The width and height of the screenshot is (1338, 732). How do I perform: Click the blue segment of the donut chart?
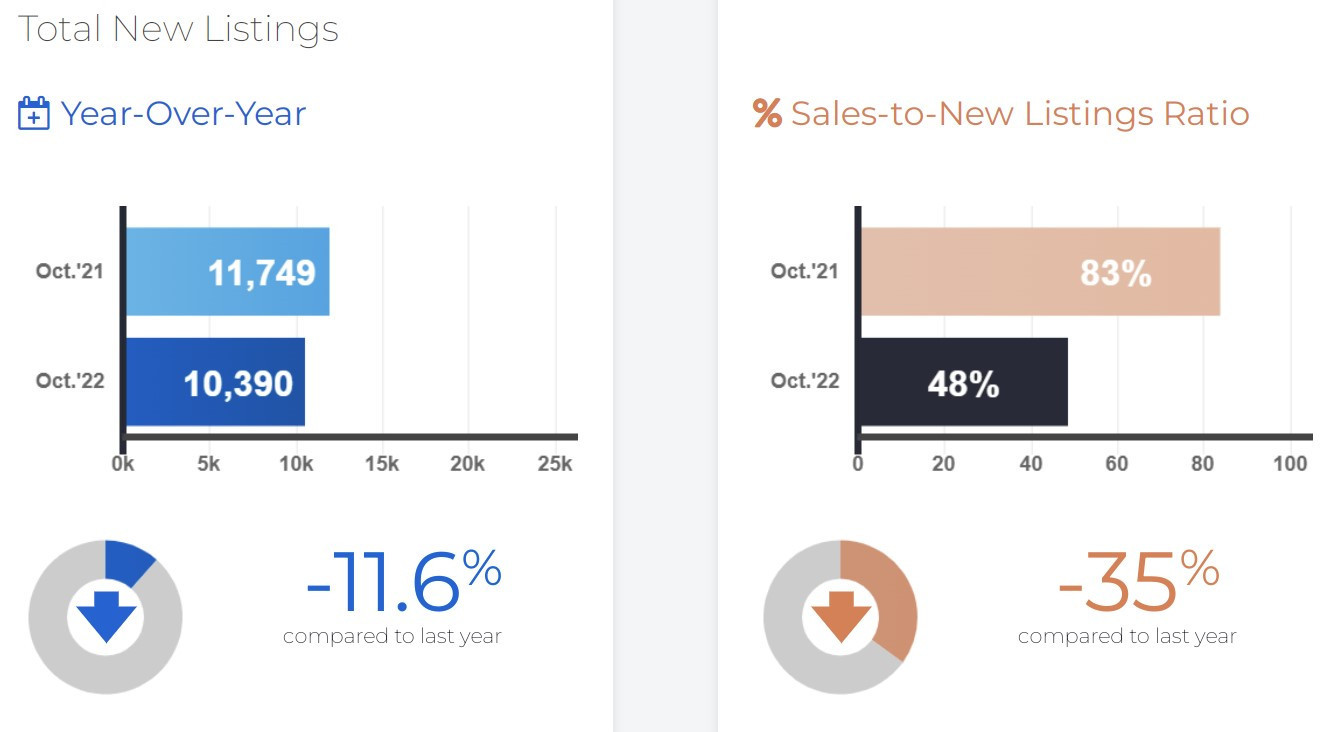click(127, 558)
